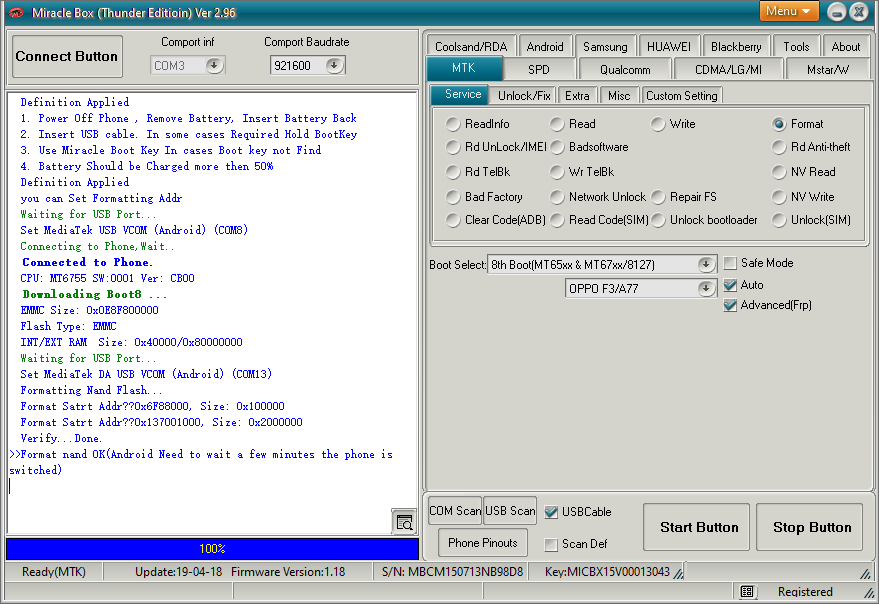Image resolution: width=879 pixels, height=604 pixels.
Task: Select the Read radio button
Action: [557, 124]
